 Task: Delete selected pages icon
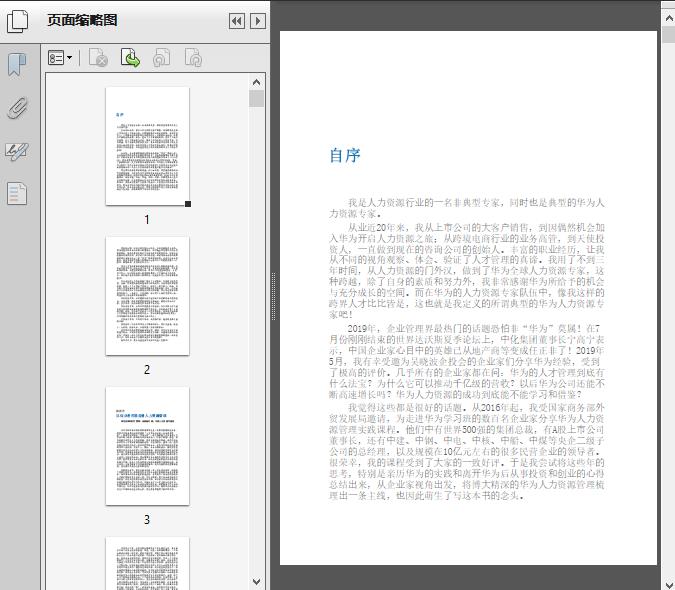coord(98,58)
